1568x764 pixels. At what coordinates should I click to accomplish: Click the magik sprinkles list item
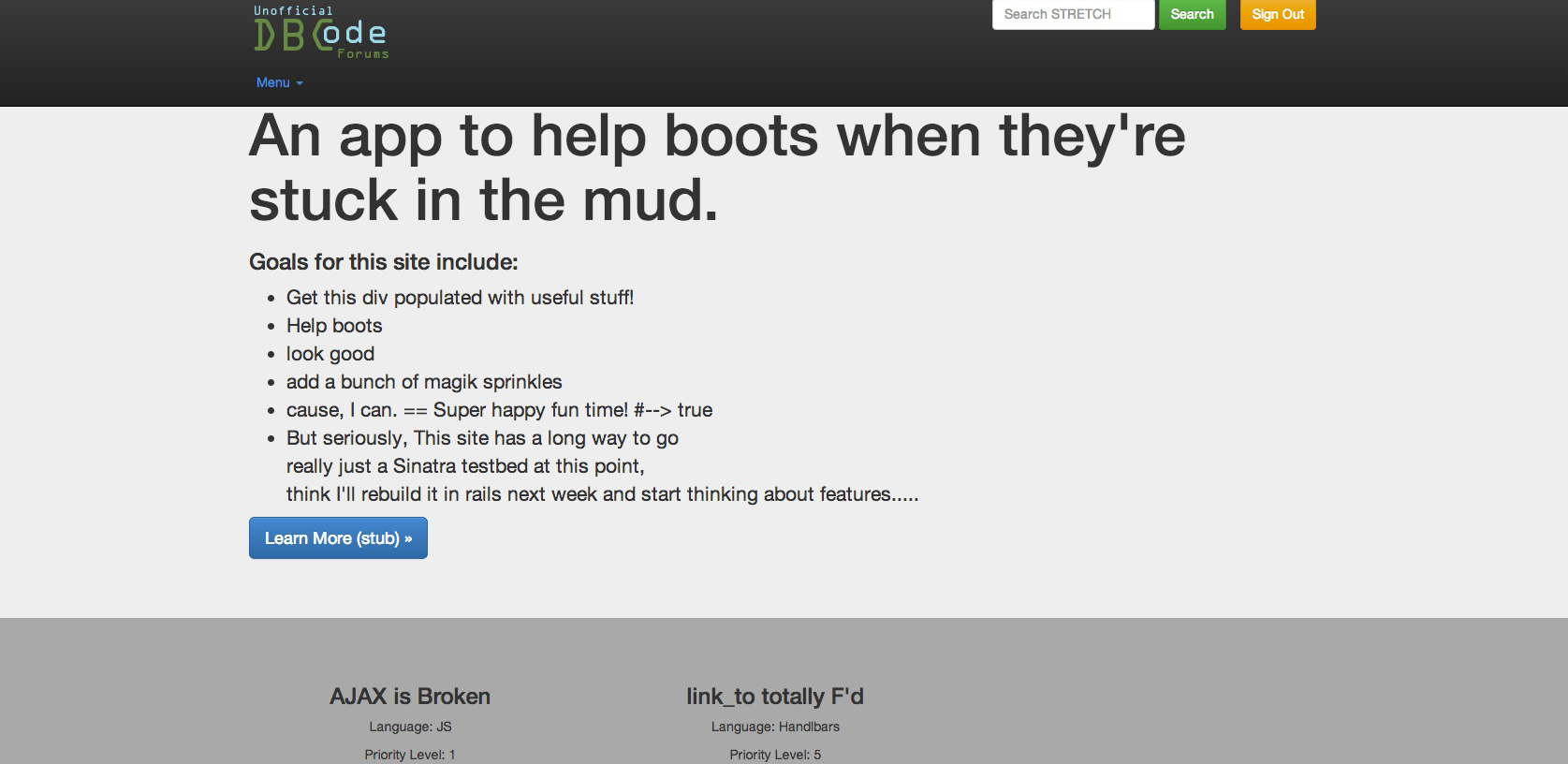[424, 382]
